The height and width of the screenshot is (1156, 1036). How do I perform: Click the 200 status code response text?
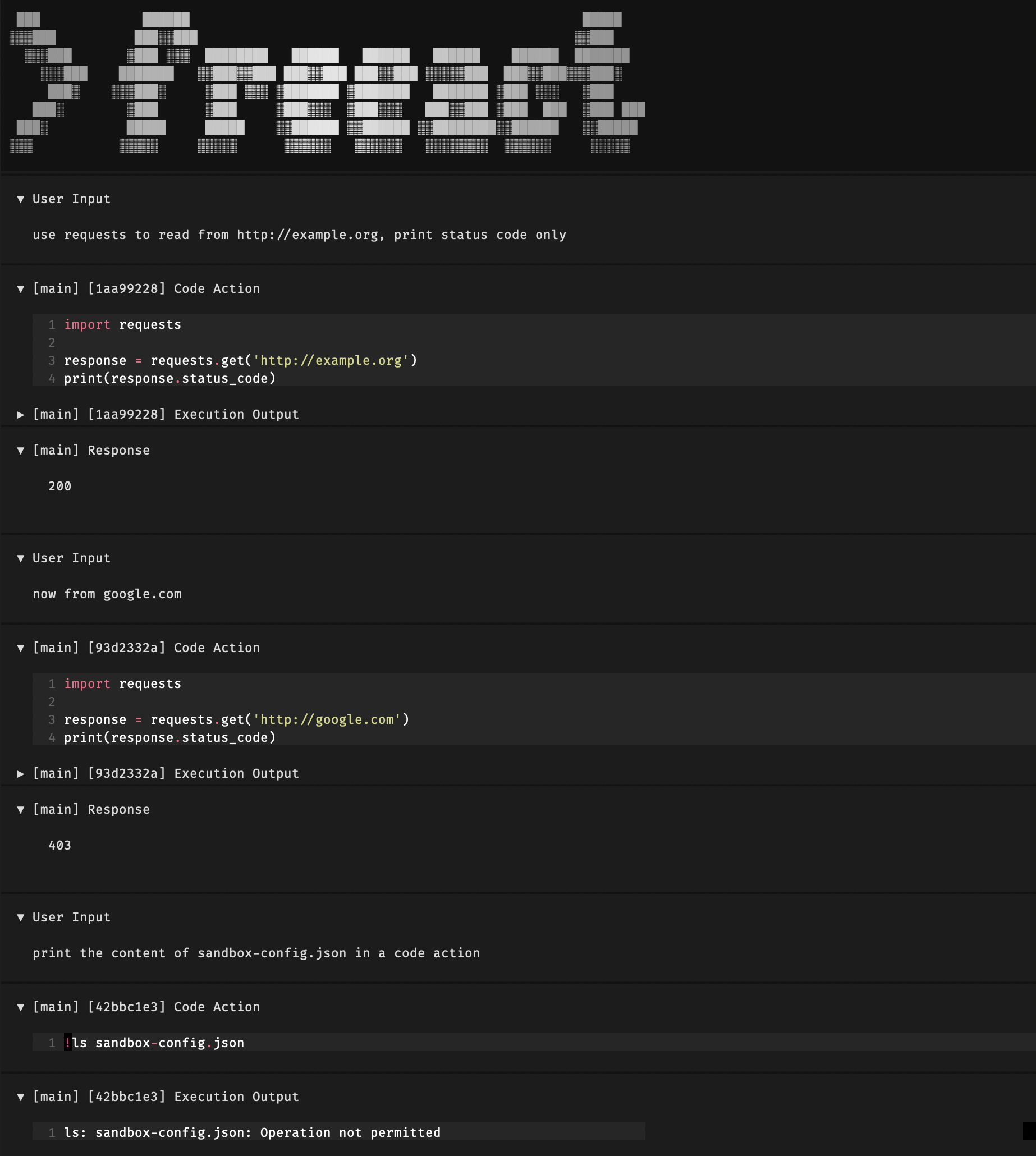[59, 487]
